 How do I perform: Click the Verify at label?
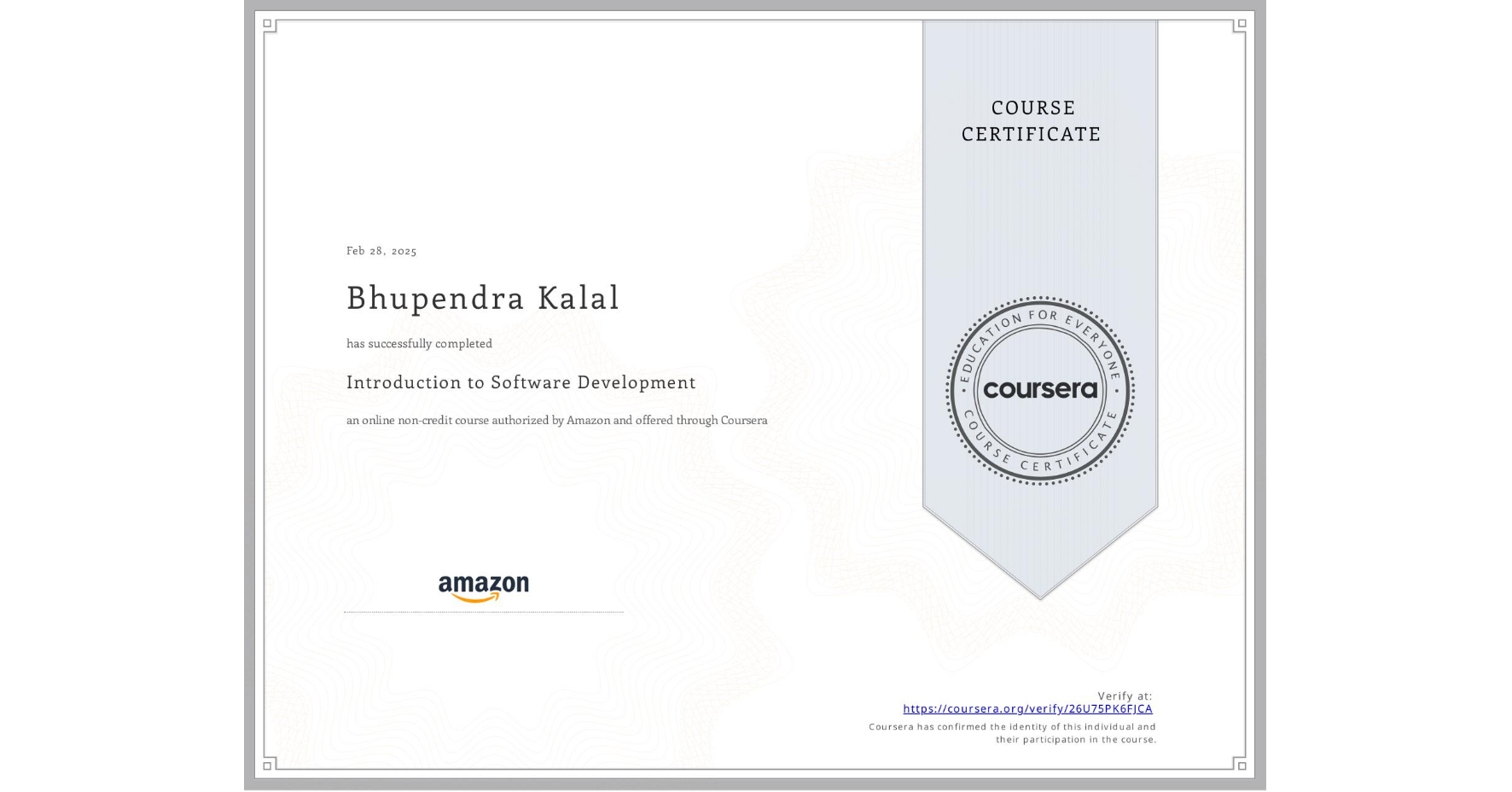pyautogui.click(x=1124, y=695)
